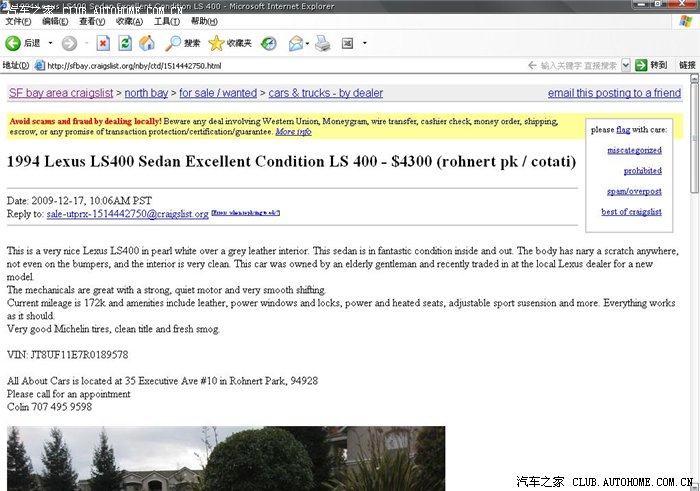Open the History clock icon
This screenshot has height=491, width=700.
coord(269,43)
